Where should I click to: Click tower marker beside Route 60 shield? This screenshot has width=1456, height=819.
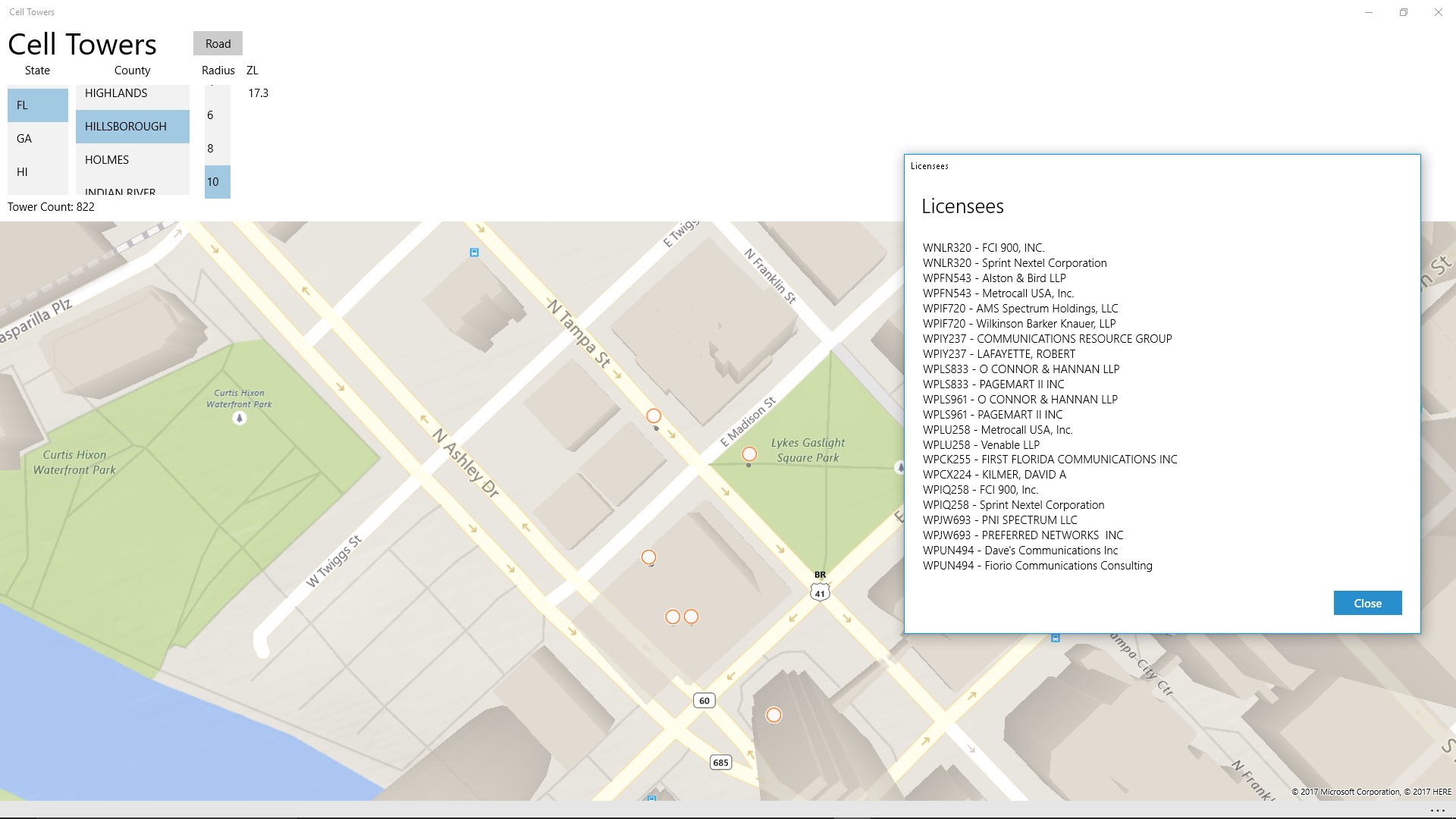(773, 715)
